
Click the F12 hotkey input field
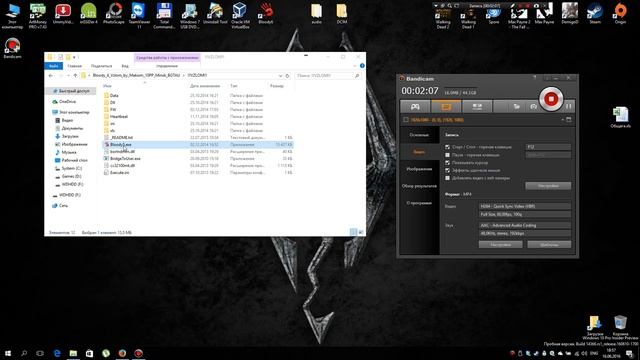pos(548,147)
